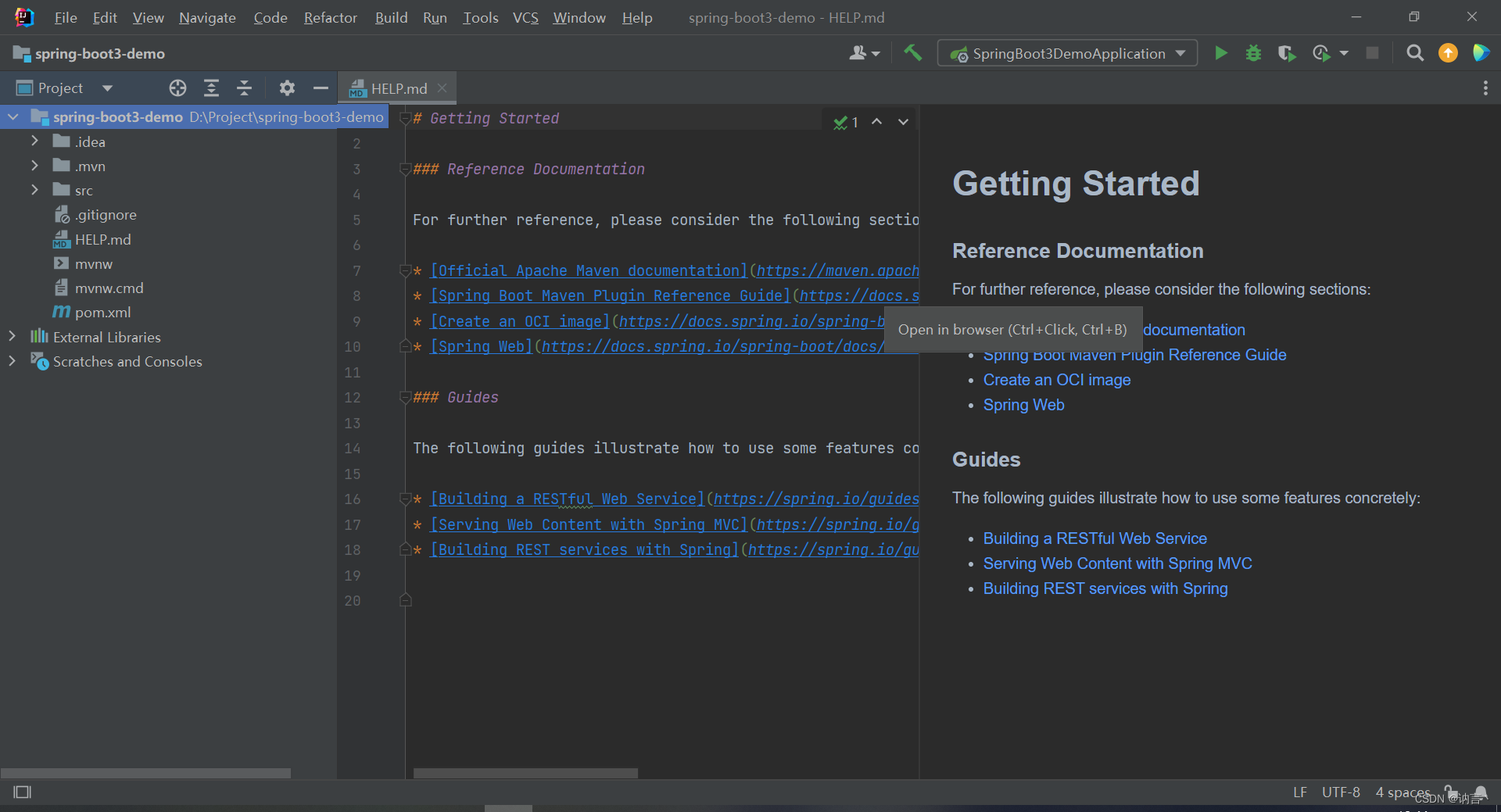Select the .gitignore file
The height and width of the screenshot is (812, 1501).
click(106, 215)
